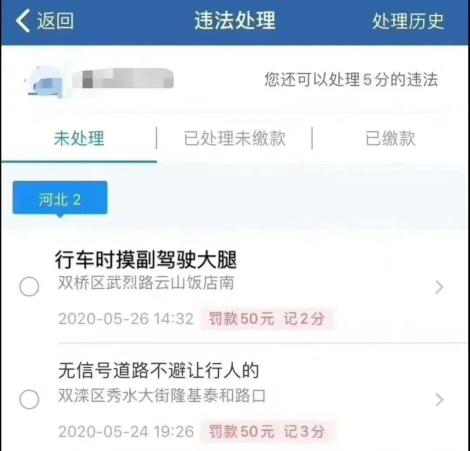Tap 罚款50元 记2分 penalty badge
Viewport: 470px width, 451px height.
(267, 319)
